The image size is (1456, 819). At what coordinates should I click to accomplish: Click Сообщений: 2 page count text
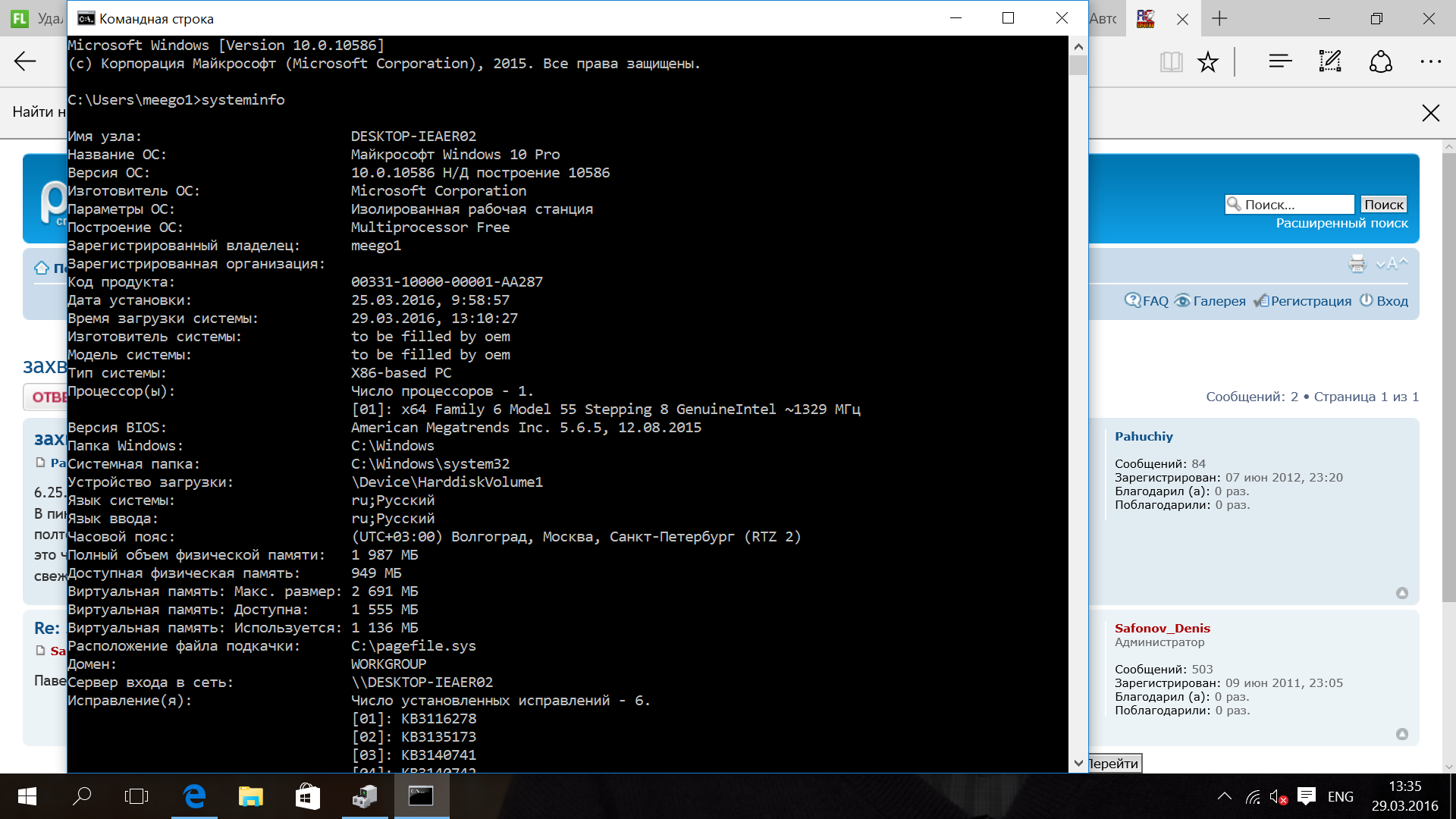1252,397
